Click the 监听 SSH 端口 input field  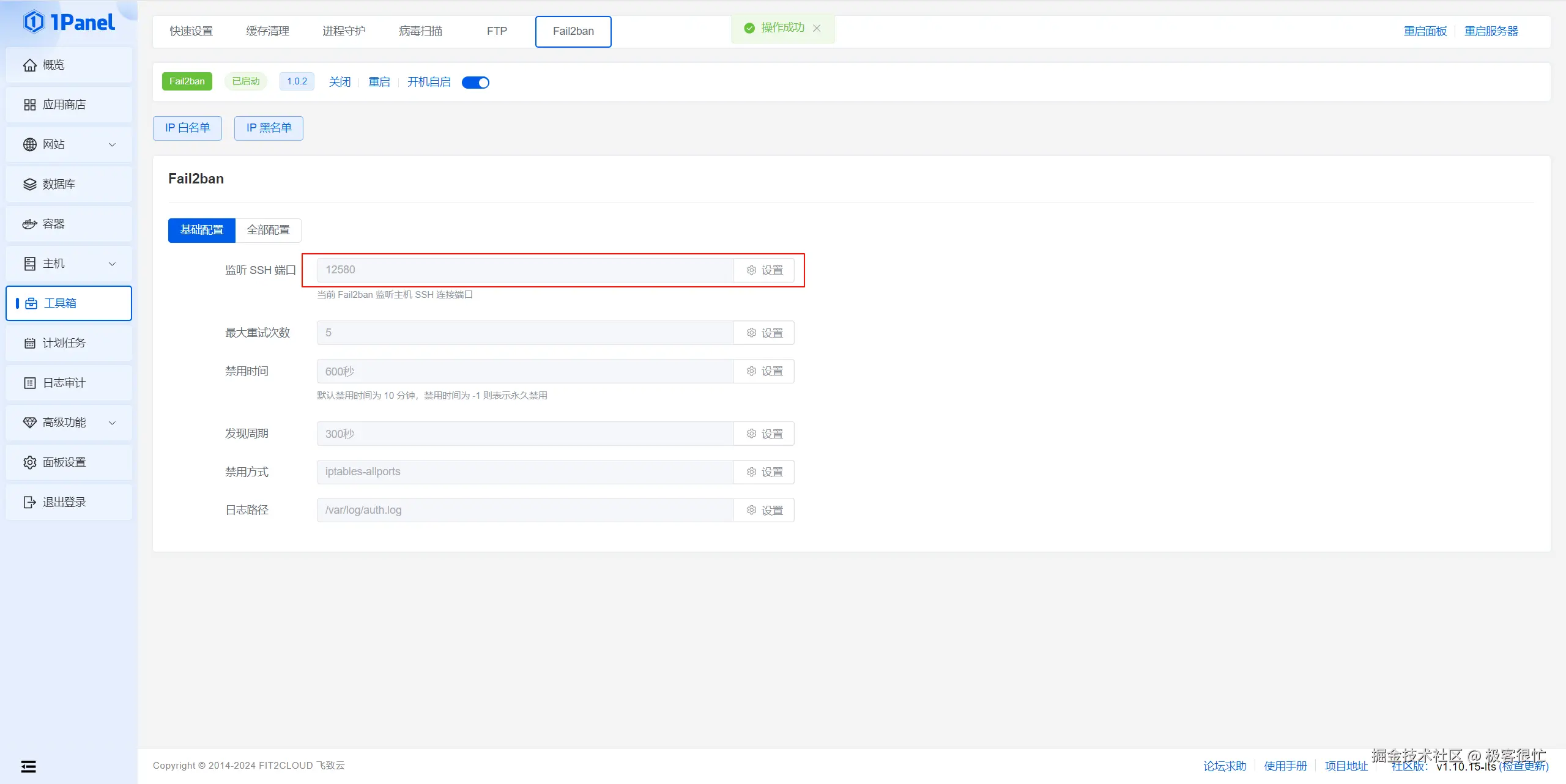pyautogui.click(x=525, y=270)
